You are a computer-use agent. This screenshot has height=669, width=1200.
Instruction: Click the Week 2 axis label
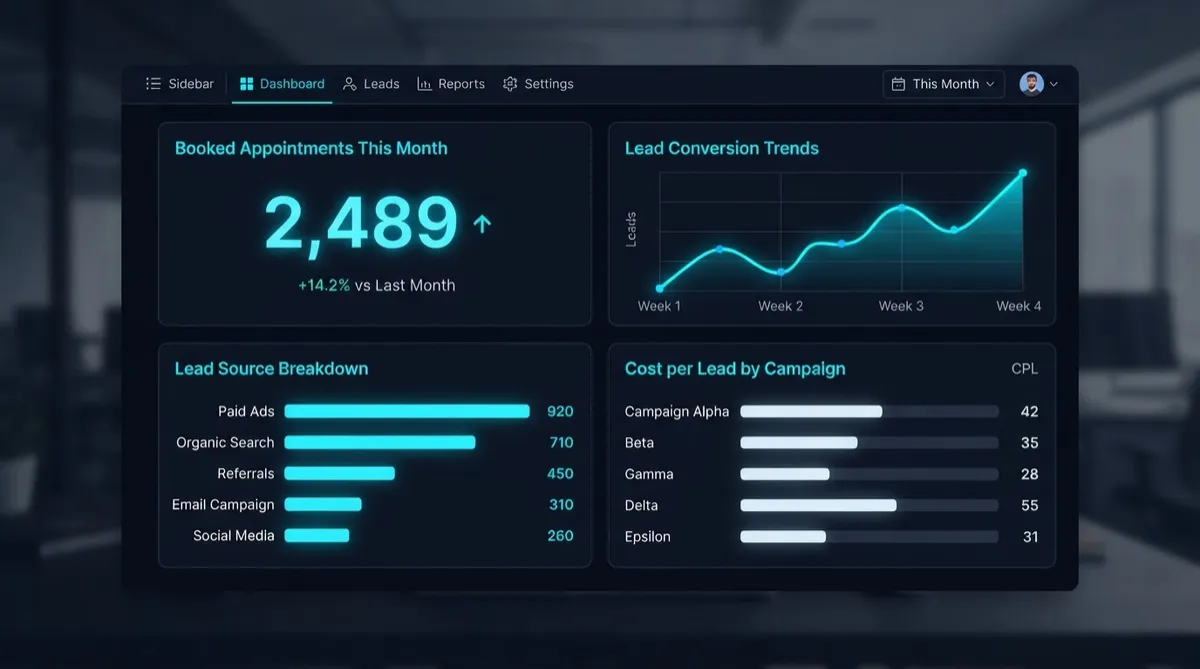[x=781, y=306]
